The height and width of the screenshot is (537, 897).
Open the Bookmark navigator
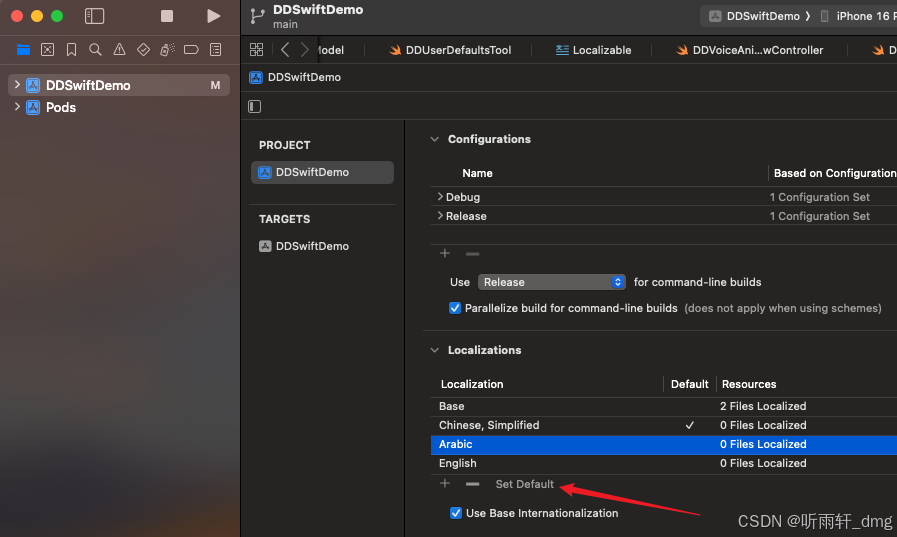72,50
